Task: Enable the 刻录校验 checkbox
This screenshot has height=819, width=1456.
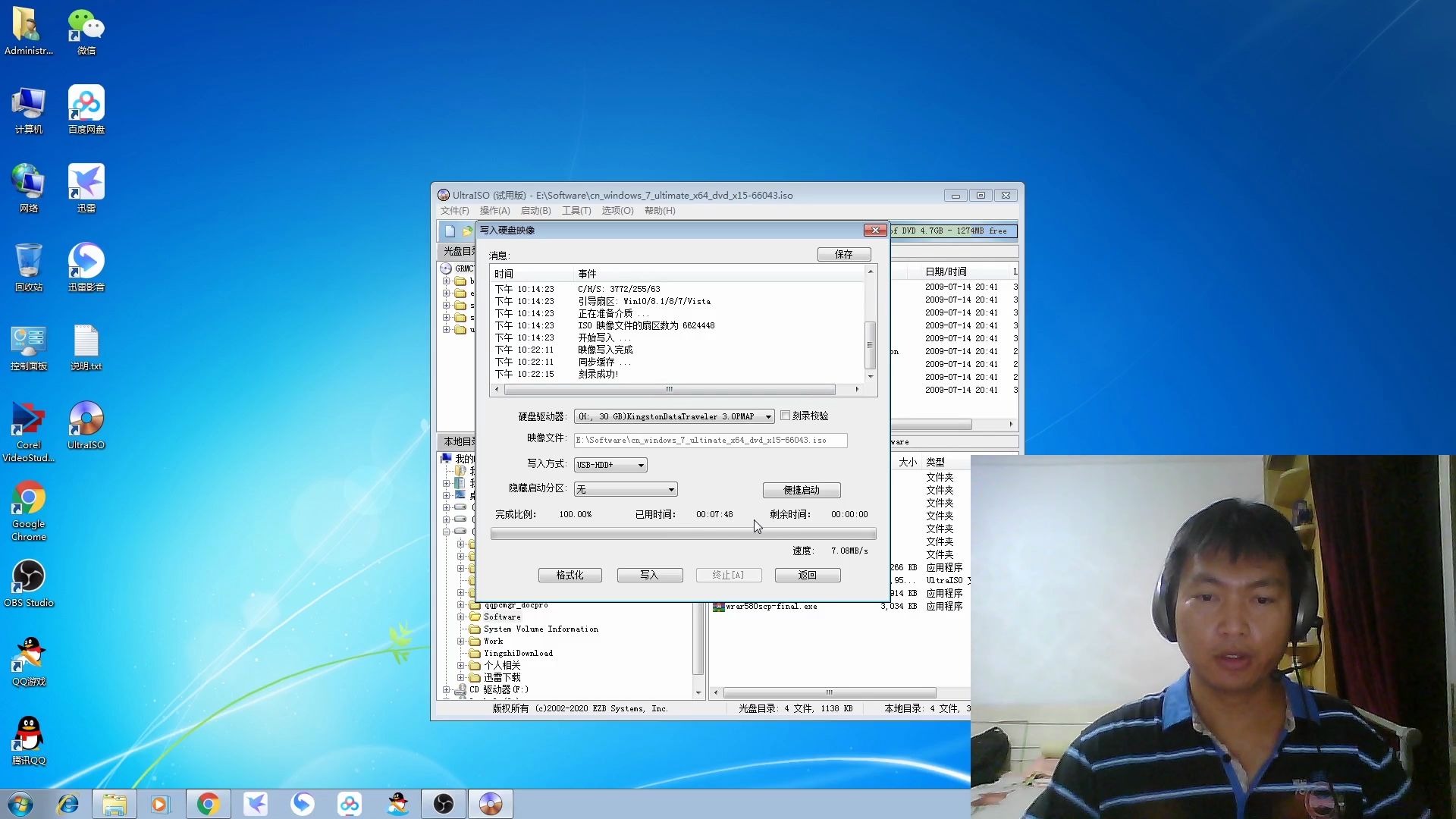Action: tap(785, 416)
